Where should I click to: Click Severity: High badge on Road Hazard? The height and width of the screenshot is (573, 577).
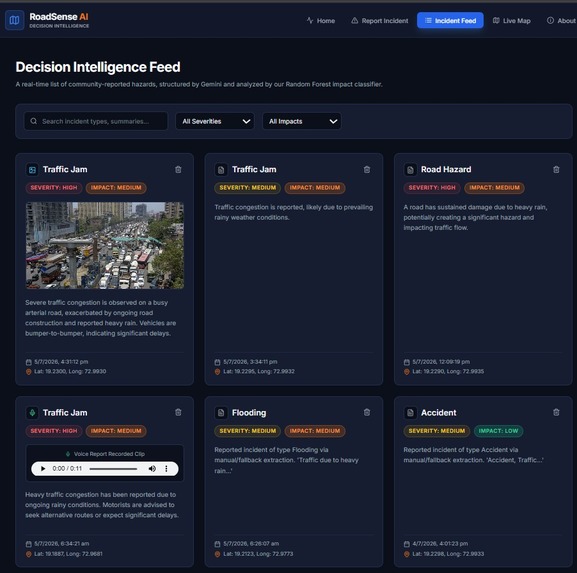coord(432,188)
